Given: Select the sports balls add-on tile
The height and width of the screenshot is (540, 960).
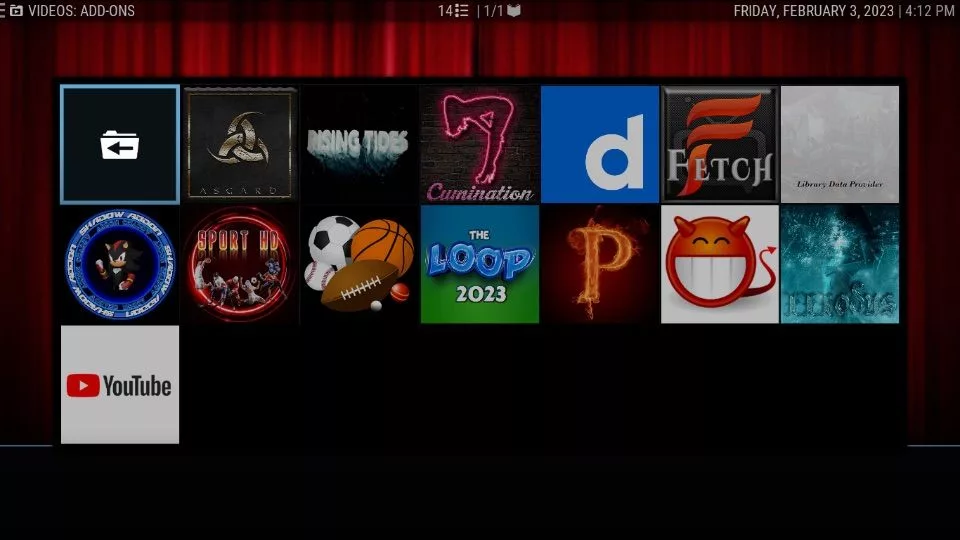Looking at the screenshot, I should point(360,264).
